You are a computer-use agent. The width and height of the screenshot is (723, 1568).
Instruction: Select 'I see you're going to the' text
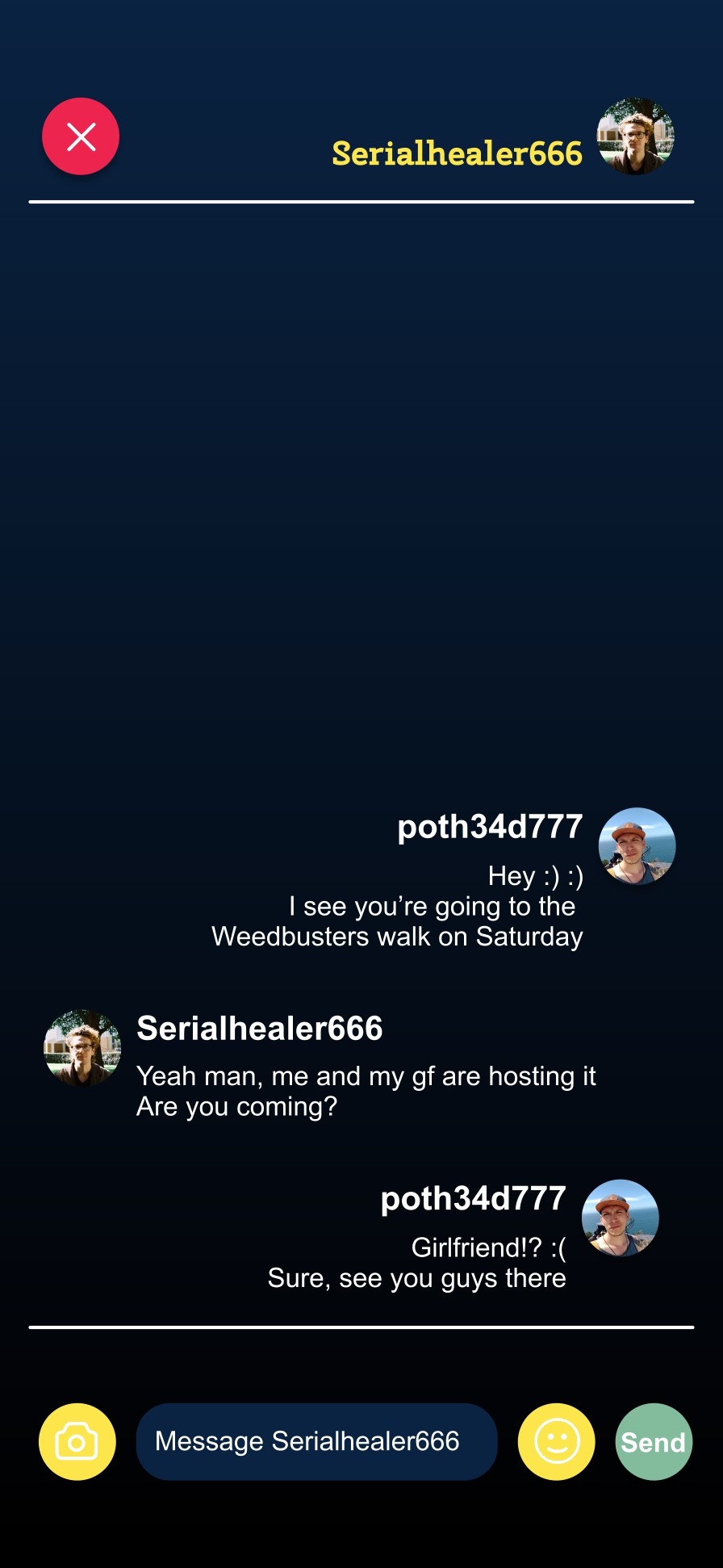point(433,907)
